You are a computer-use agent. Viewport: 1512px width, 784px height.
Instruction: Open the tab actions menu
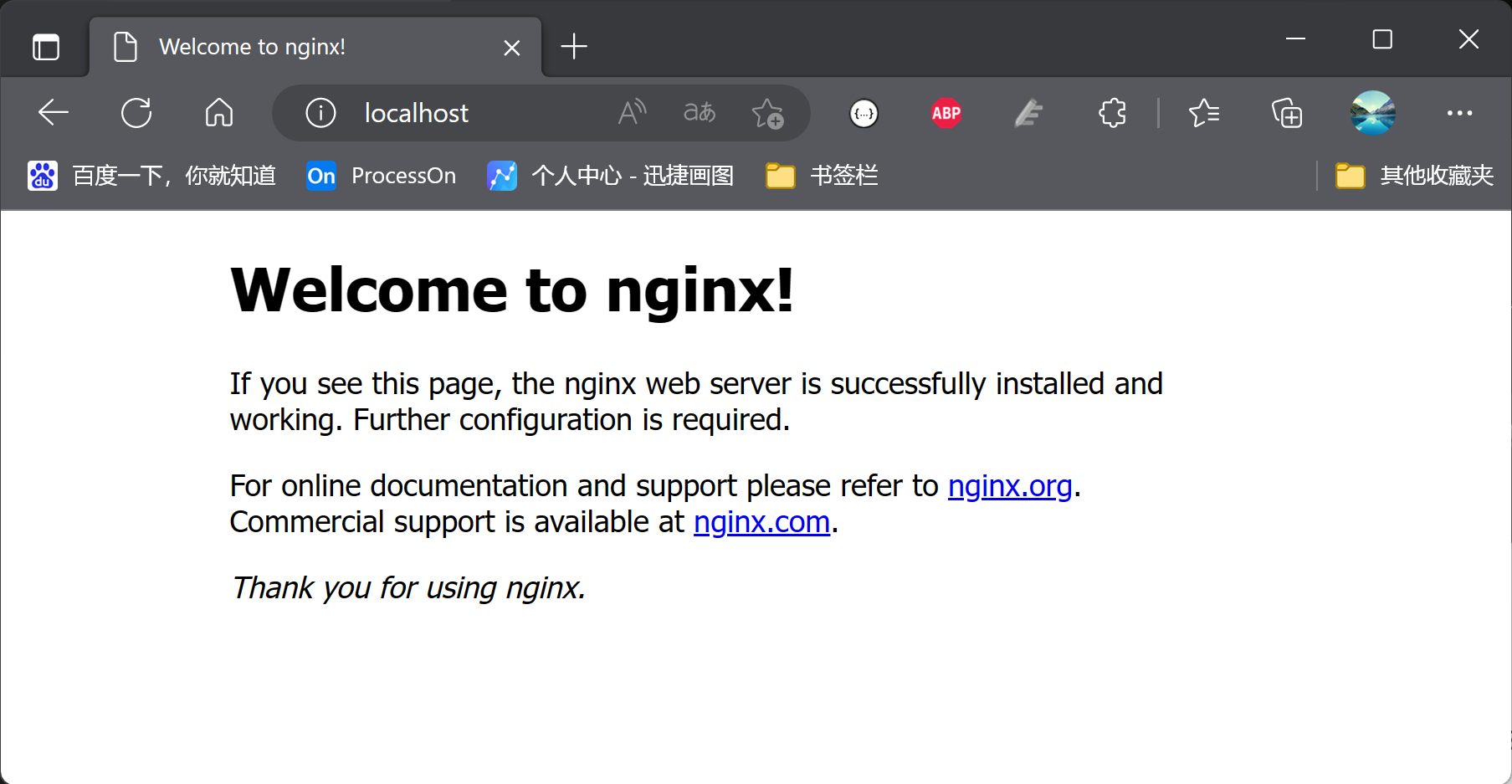(x=46, y=47)
